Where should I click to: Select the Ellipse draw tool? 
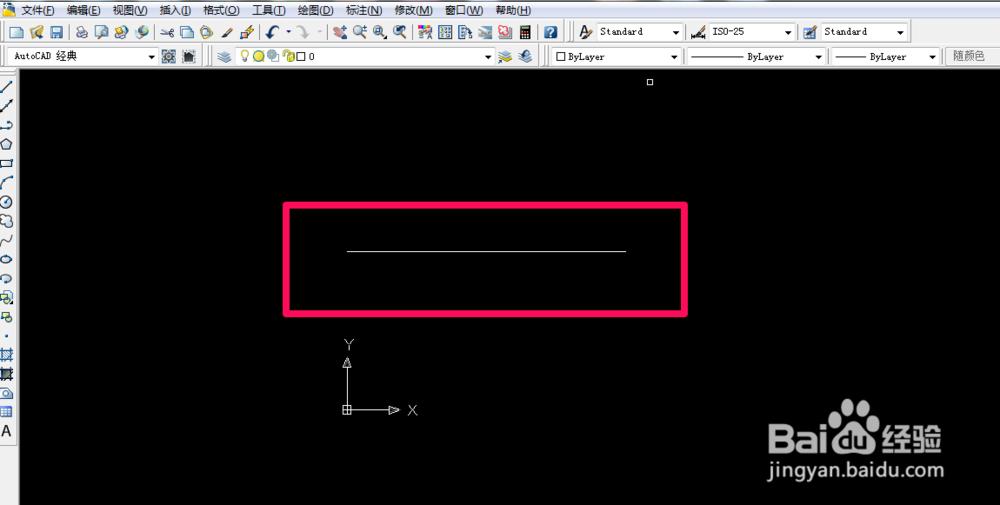click(6, 260)
